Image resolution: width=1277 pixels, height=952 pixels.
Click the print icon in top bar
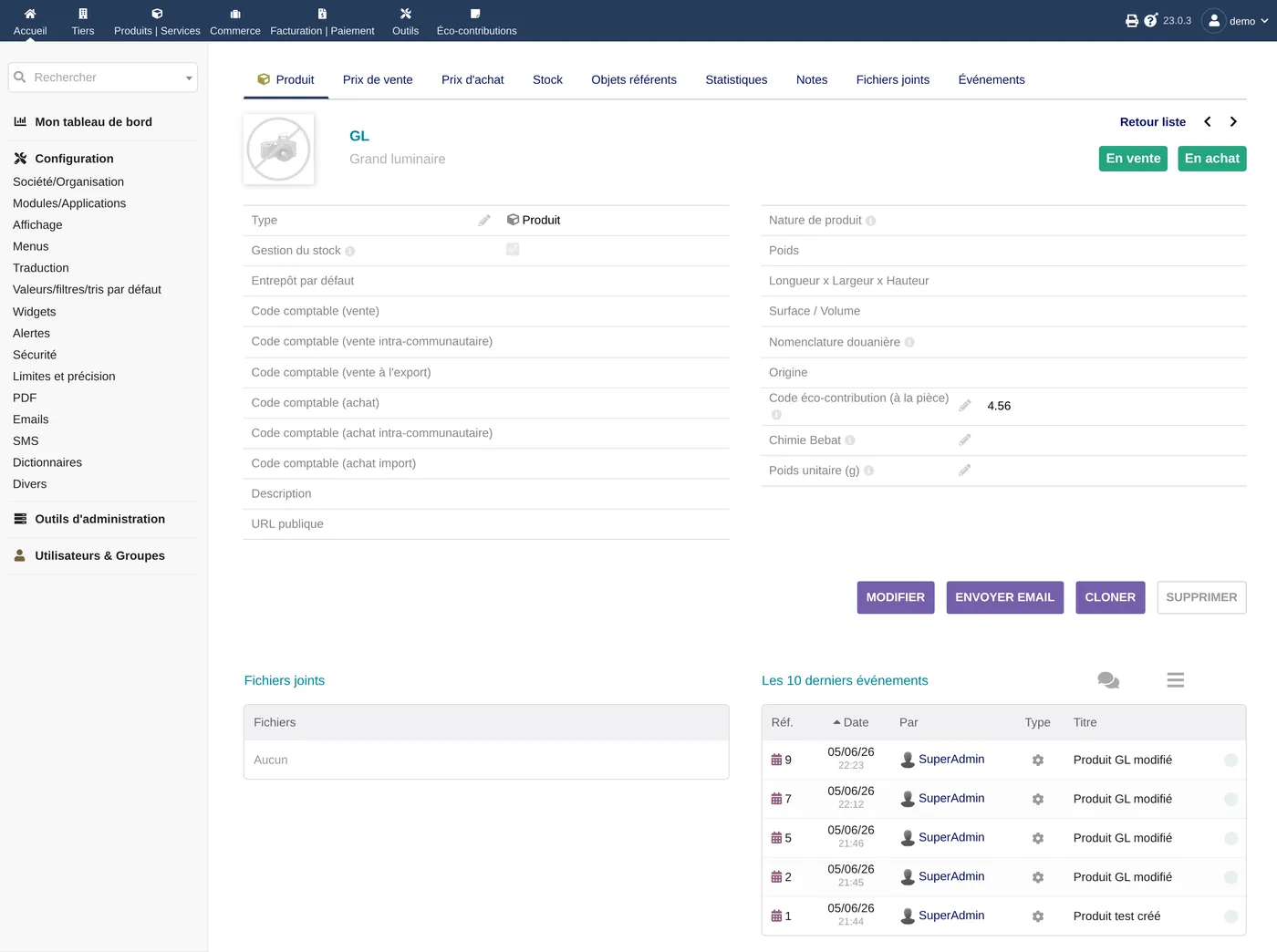(1131, 21)
